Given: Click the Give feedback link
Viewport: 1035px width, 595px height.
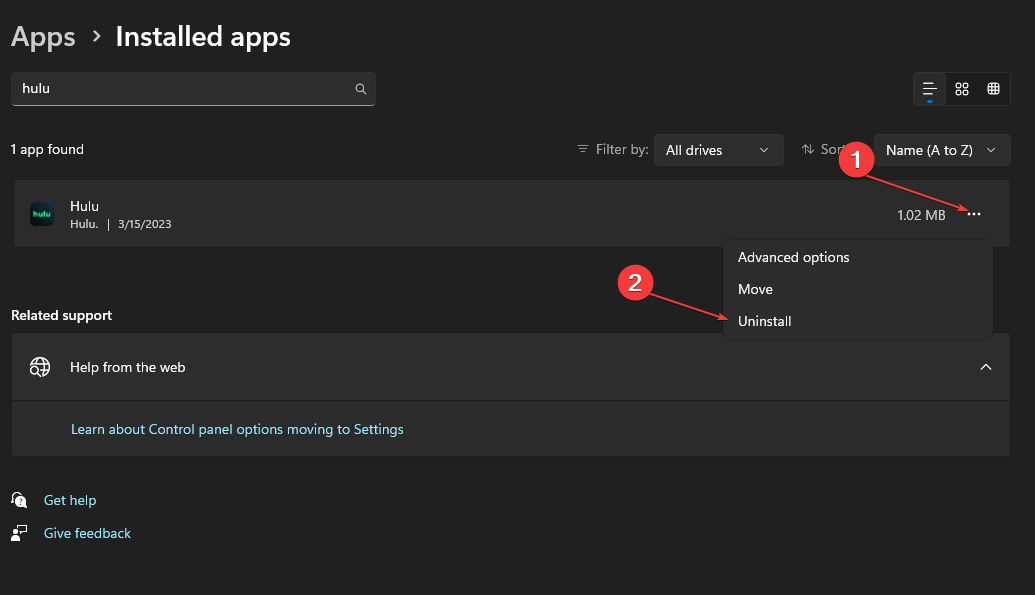Looking at the screenshot, I should 87,533.
